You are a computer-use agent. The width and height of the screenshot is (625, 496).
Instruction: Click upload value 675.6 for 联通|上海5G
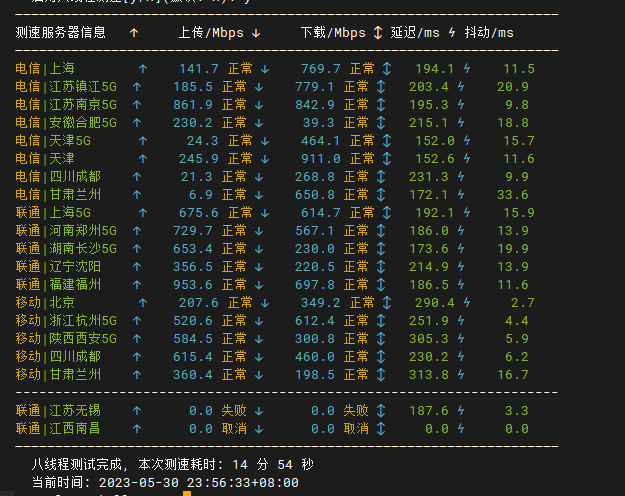[199, 213]
